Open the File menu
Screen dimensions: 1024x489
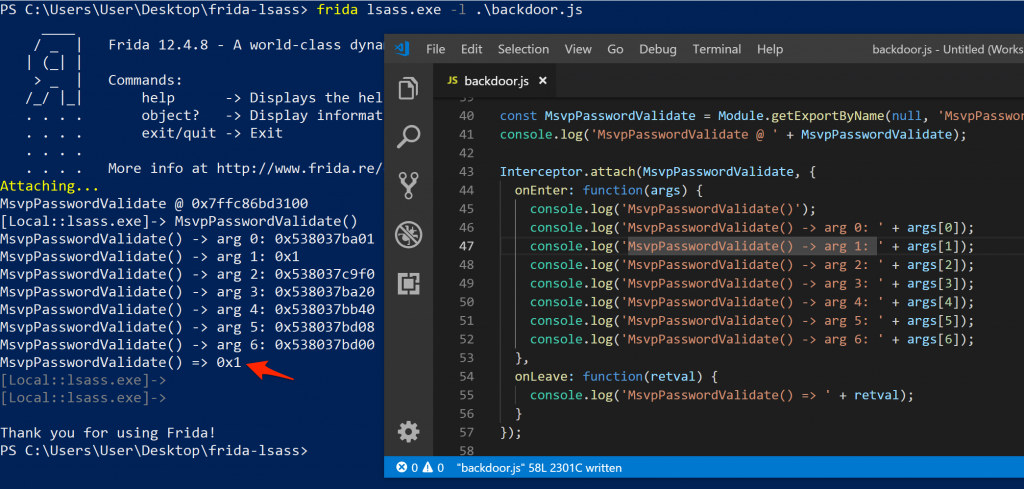coord(436,49)
